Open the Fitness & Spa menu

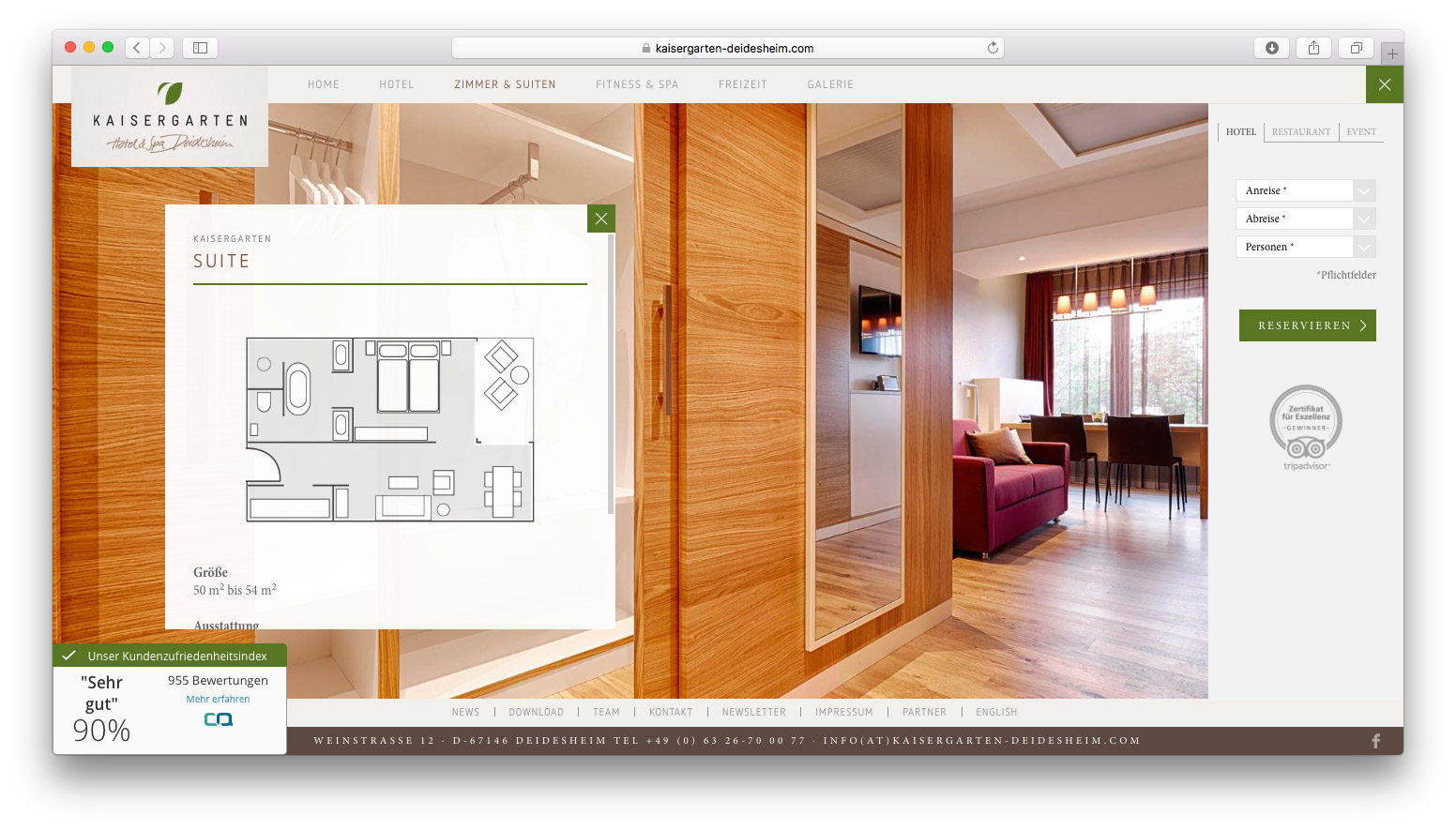click(x=636, y=84)
